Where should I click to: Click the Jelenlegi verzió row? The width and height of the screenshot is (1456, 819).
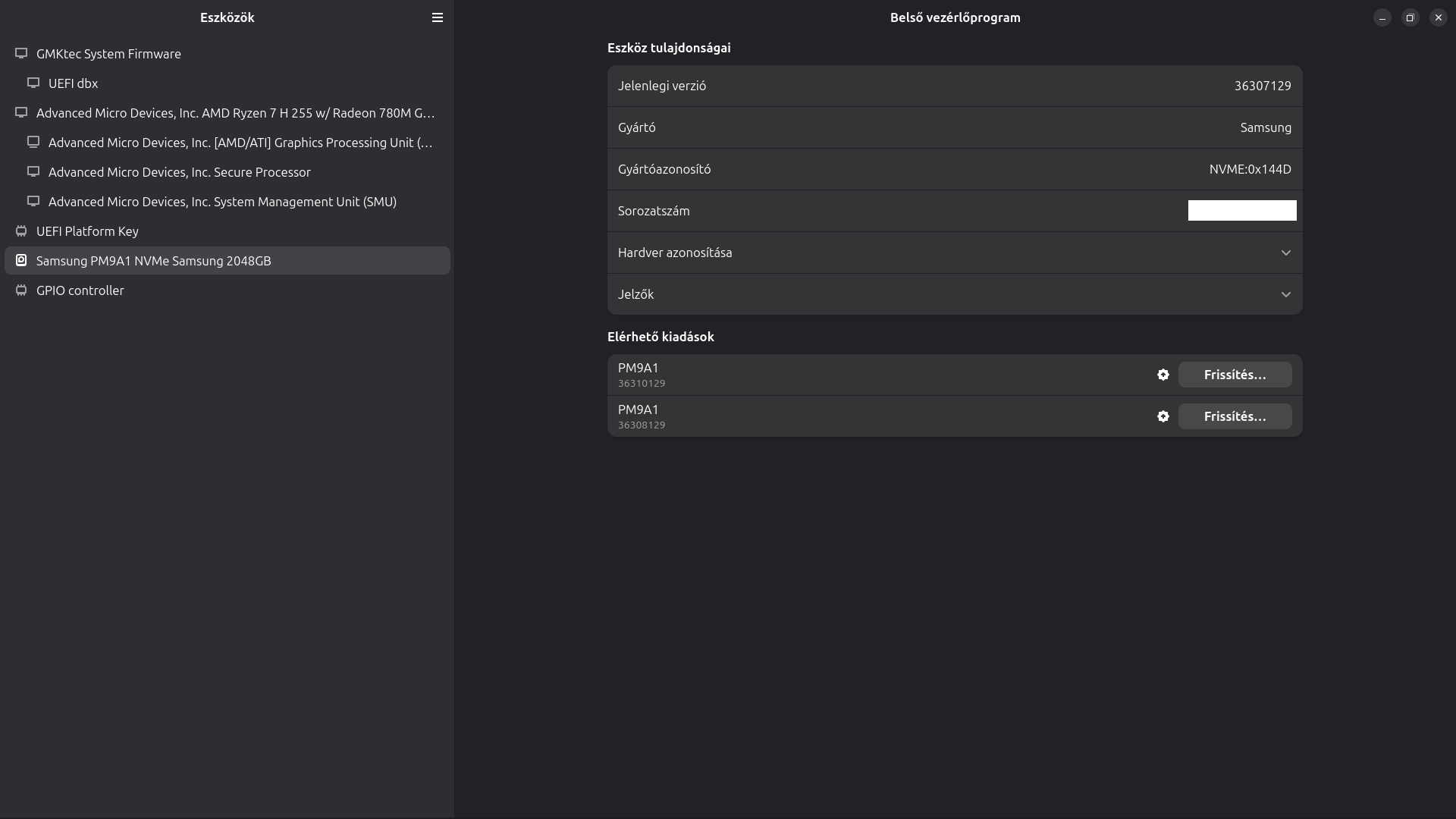(954, 86)
